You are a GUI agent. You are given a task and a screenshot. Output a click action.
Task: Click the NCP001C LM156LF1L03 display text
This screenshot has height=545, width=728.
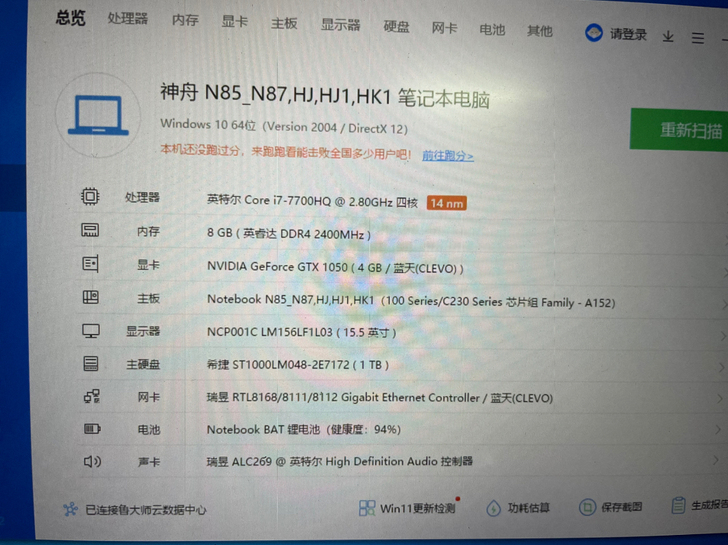[x=301, y=332]
